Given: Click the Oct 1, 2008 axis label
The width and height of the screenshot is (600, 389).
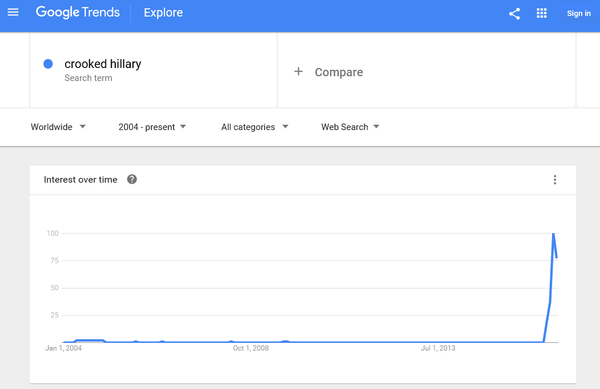Looking at the screenshot, I should [251, 348].
